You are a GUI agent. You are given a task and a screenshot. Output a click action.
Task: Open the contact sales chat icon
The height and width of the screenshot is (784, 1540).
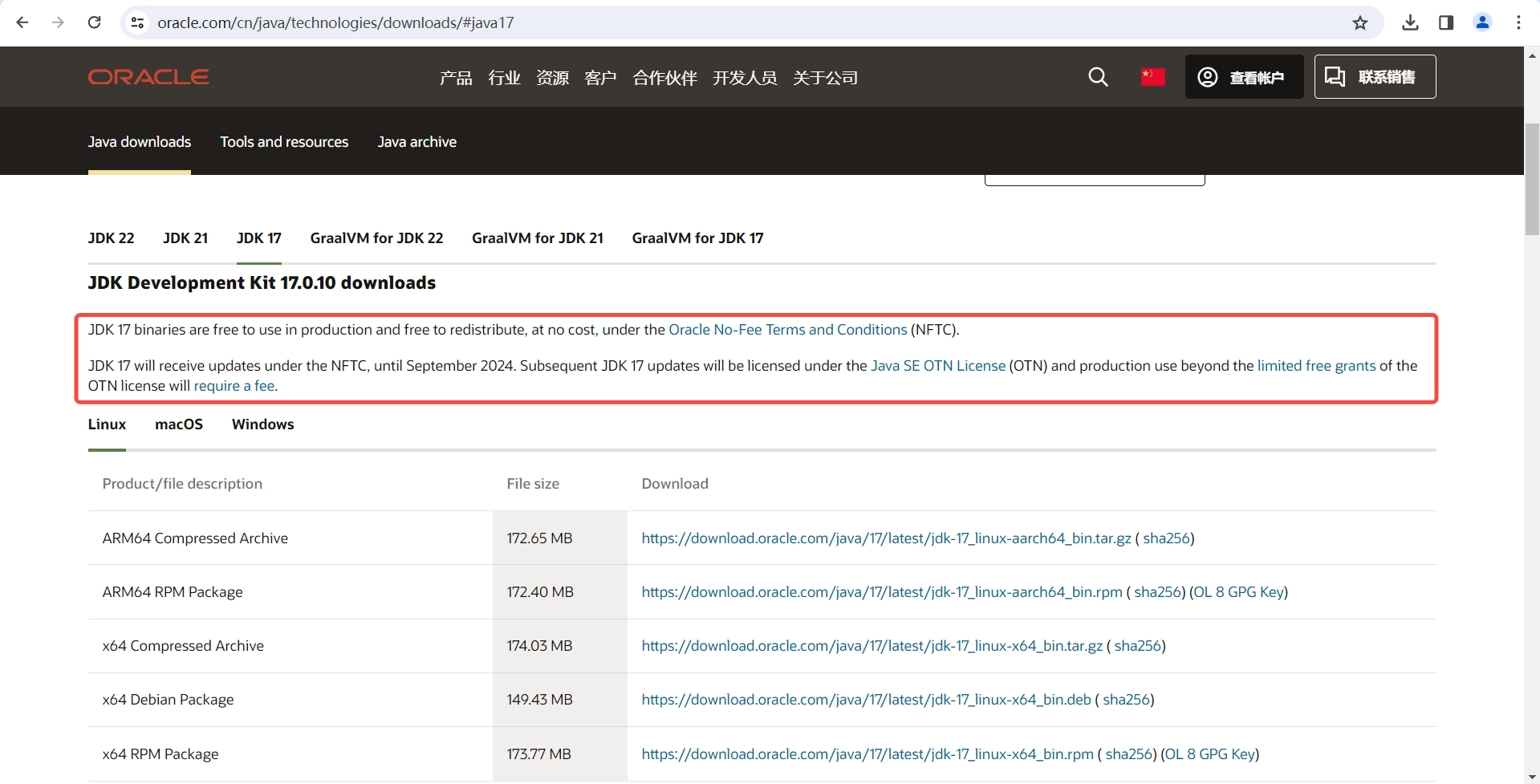pyautogui.click(x=1335, y=76)
